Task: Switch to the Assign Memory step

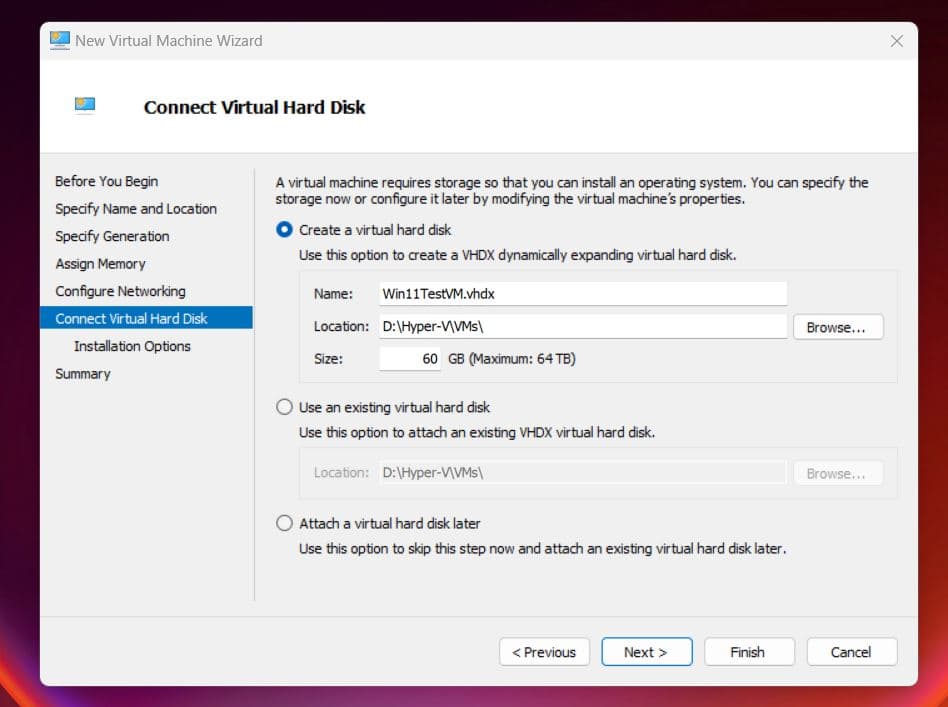Action: [x=100, y=264]
